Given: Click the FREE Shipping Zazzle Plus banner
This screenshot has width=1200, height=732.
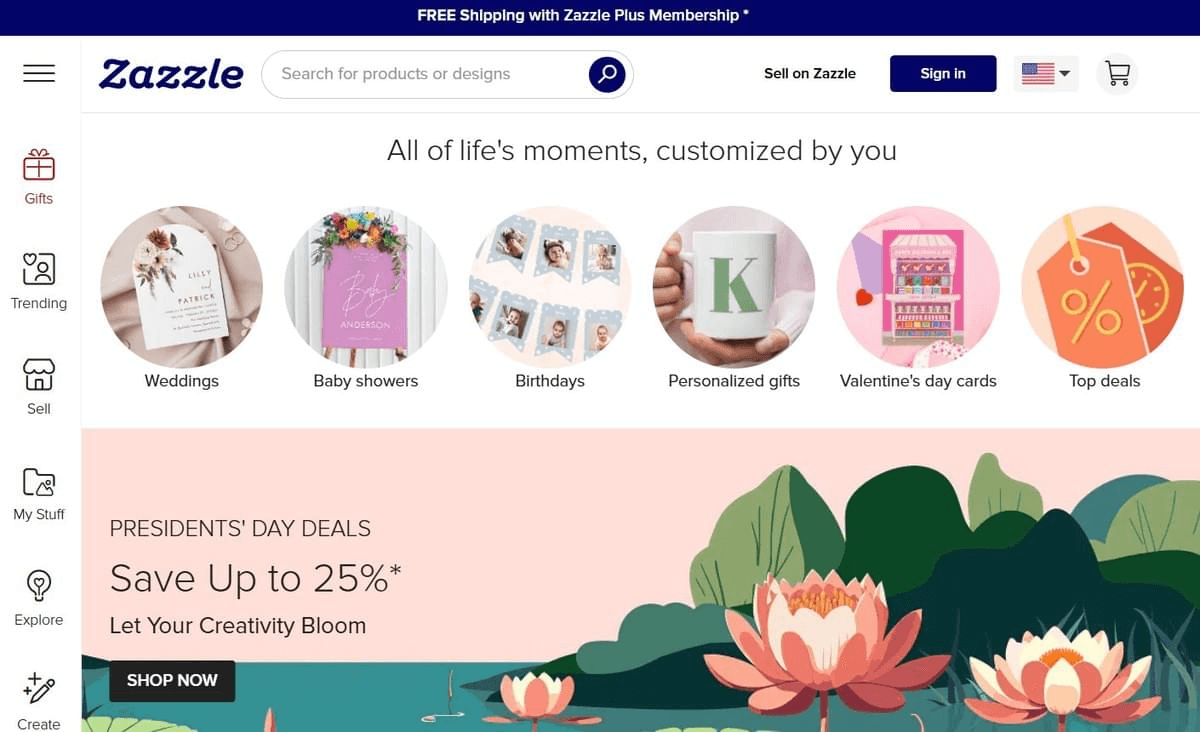Looking at the screenshot, I should click(x=583, y=16).
